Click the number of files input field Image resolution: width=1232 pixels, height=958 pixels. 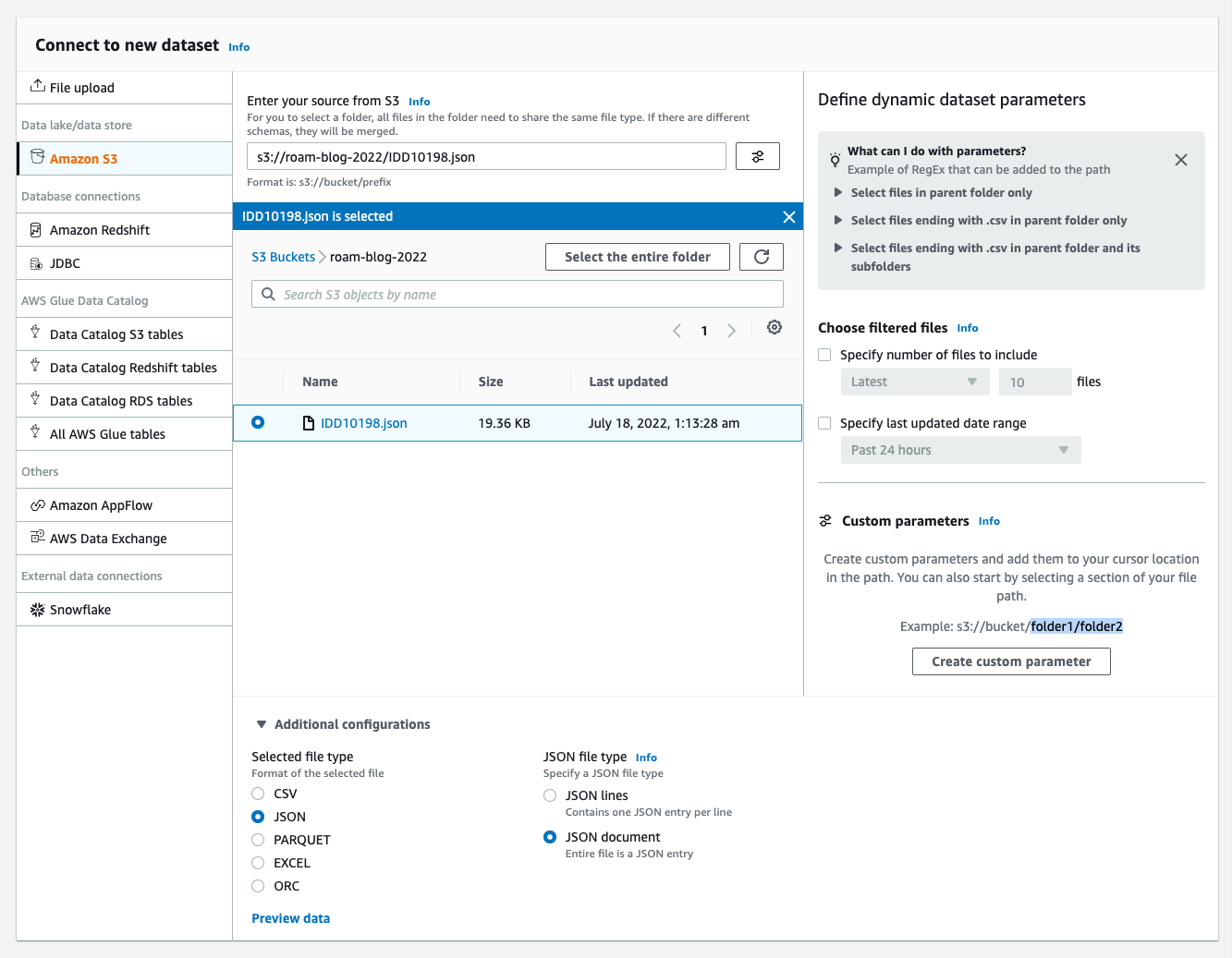point(1035,382)
